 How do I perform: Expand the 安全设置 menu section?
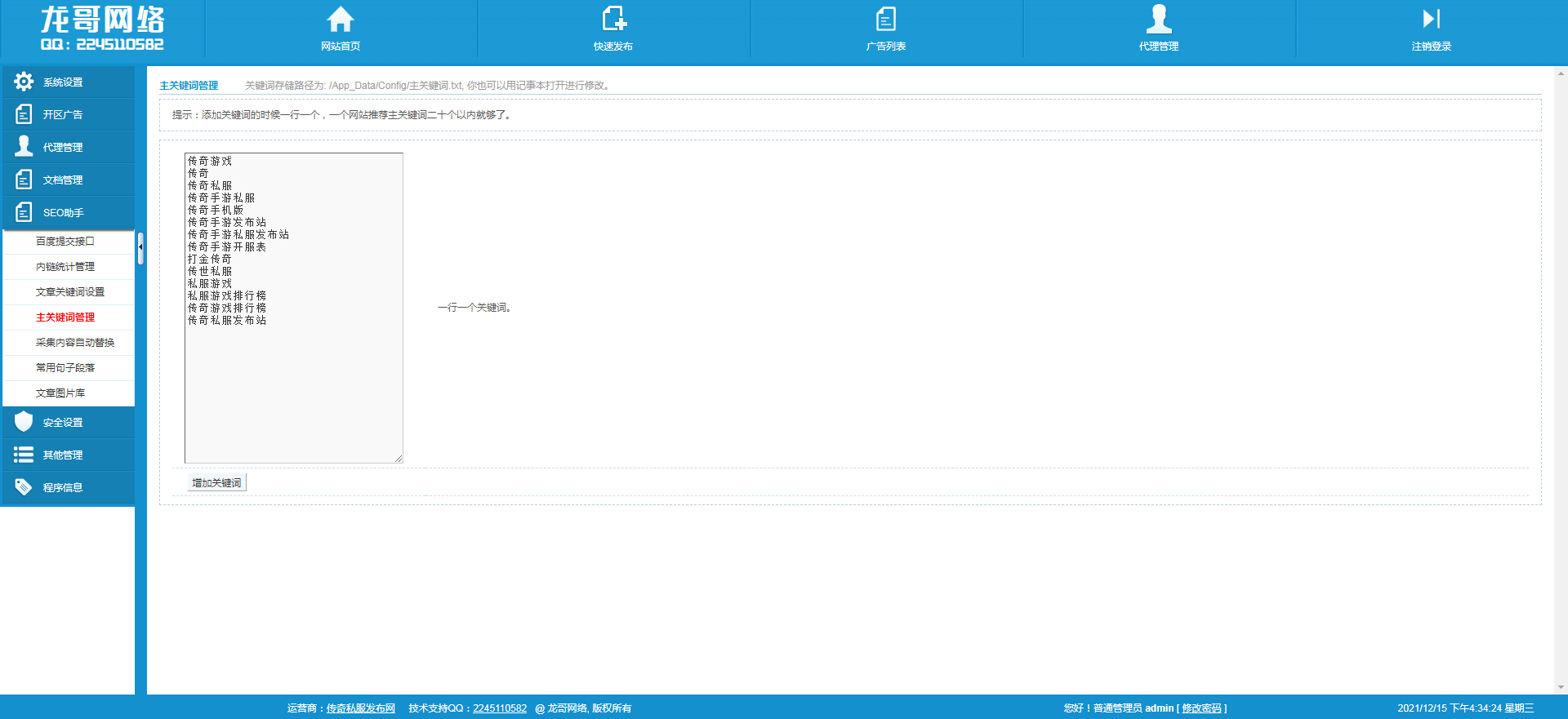coord(68,422)
